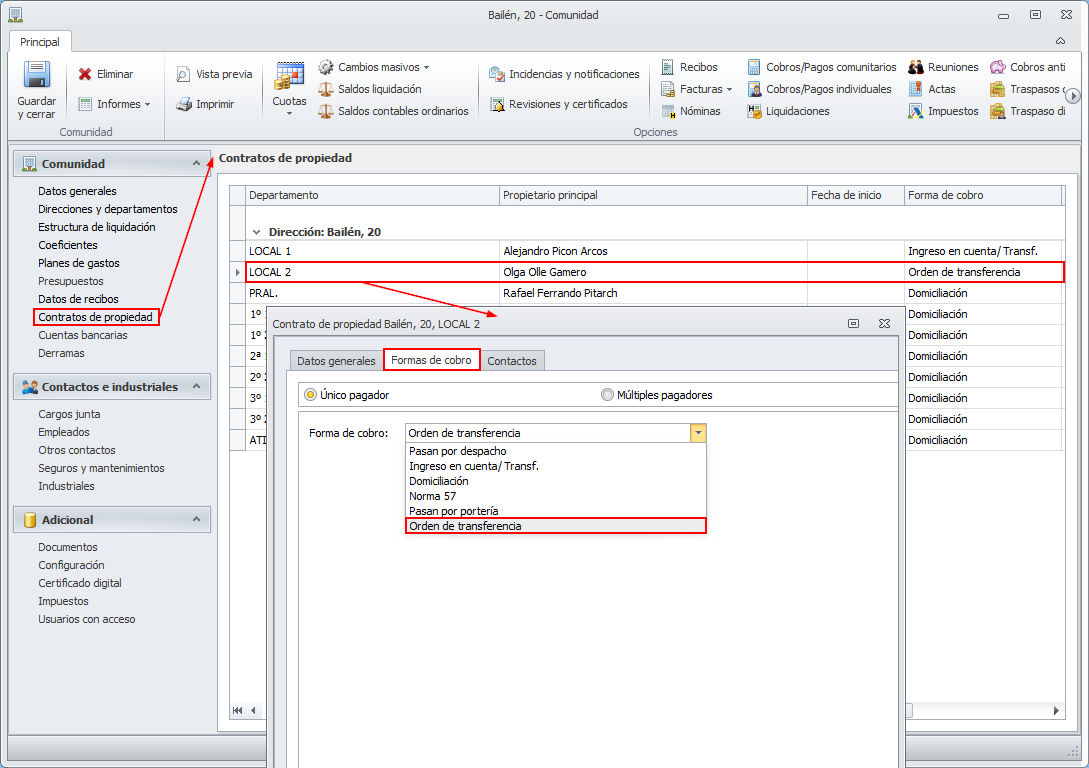Click the Facturas invoice icon
Screen dimensions: 1089x768
(x=667, y=89)
